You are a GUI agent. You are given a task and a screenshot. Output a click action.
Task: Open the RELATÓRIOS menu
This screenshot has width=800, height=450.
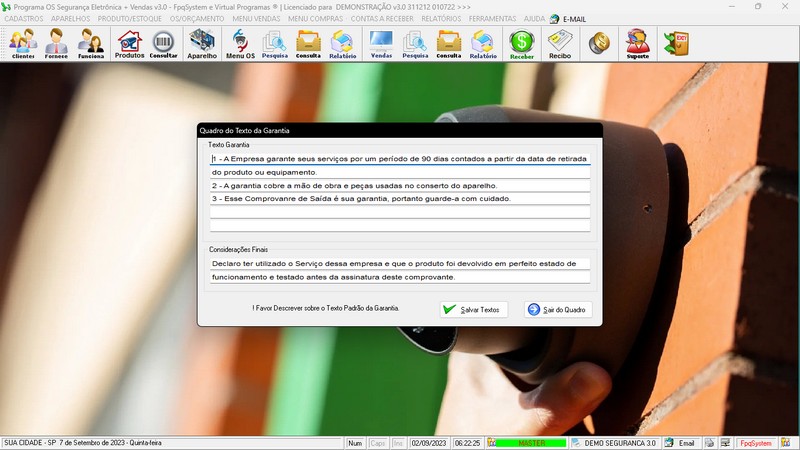441,19
